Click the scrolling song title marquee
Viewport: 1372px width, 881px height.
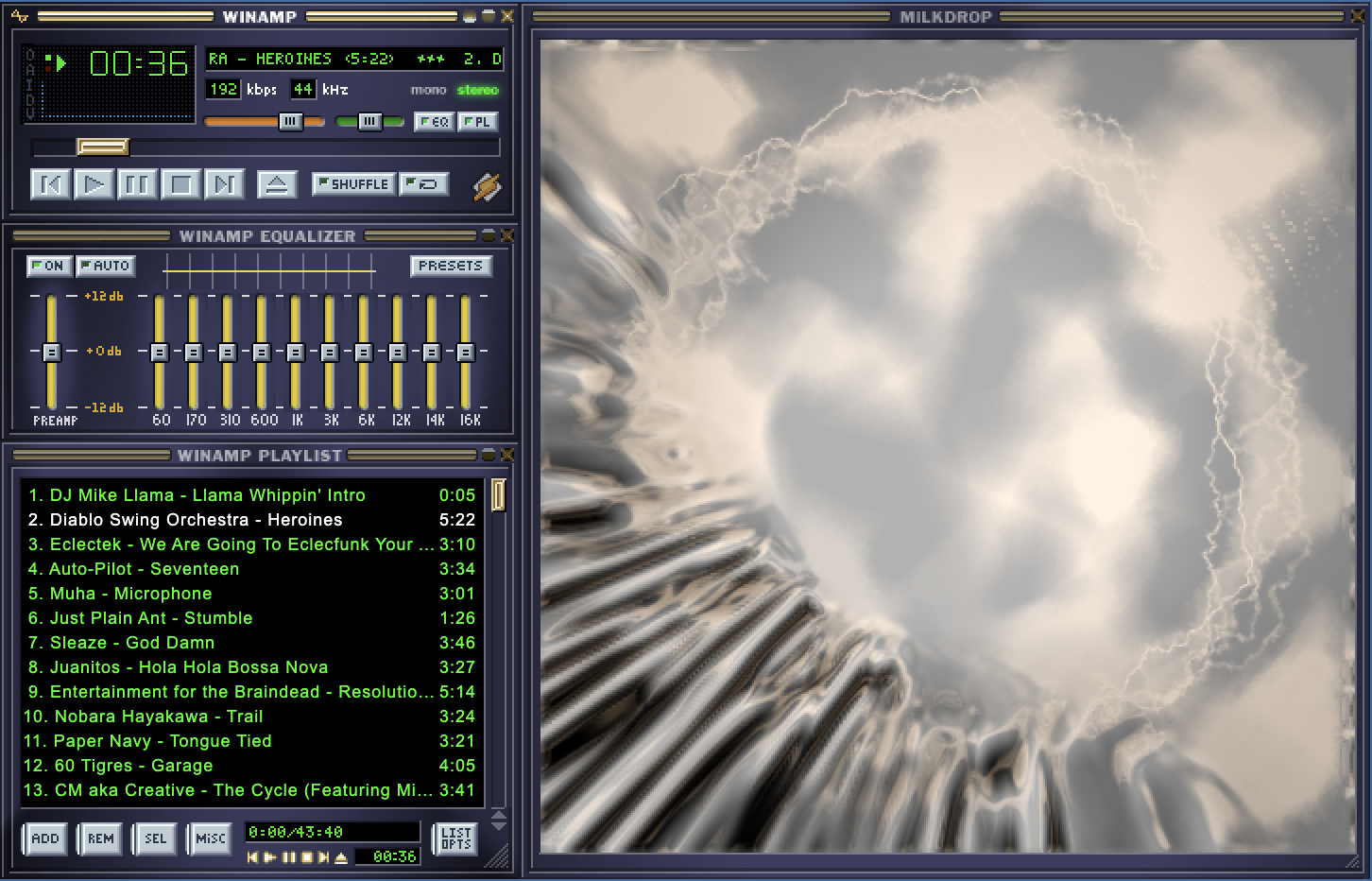click(355, 59)
